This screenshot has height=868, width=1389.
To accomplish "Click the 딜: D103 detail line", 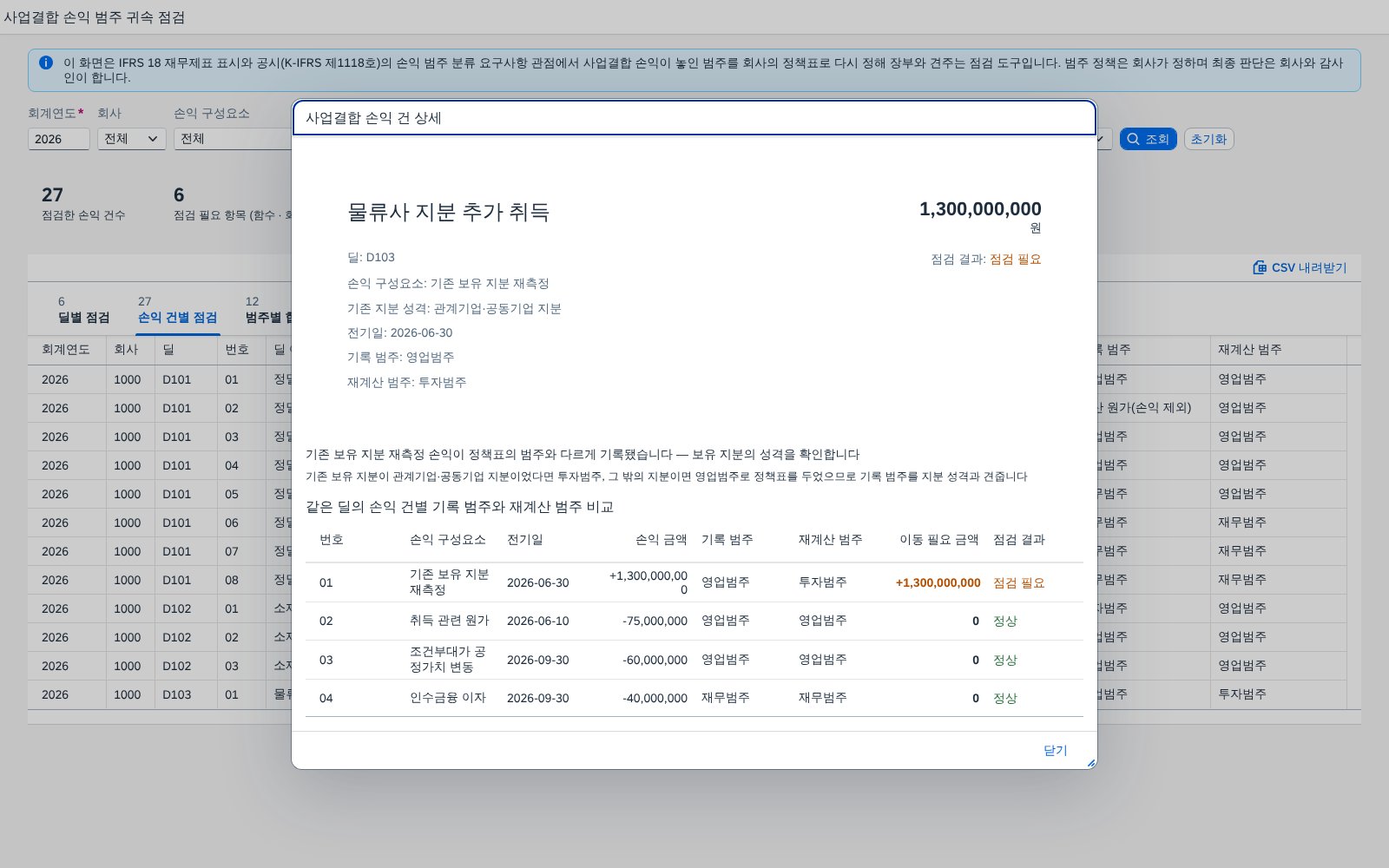I will [x=371, y=258].
